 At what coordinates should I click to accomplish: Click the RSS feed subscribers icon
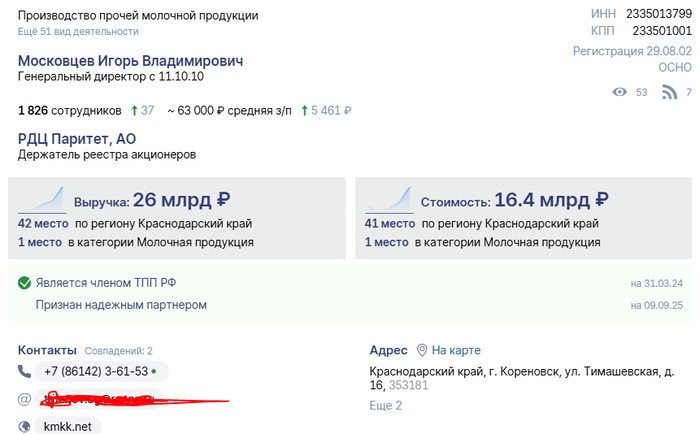[x=667, y=93]
